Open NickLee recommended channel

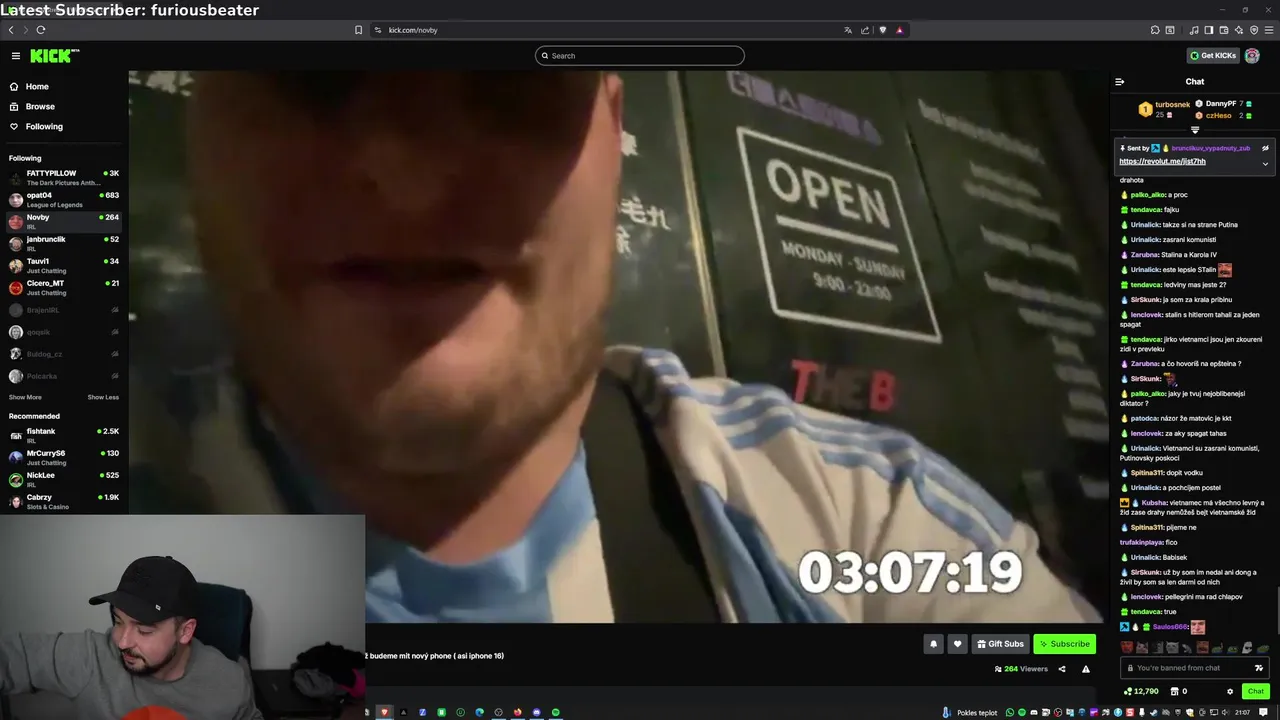click(x=62, y=479)
